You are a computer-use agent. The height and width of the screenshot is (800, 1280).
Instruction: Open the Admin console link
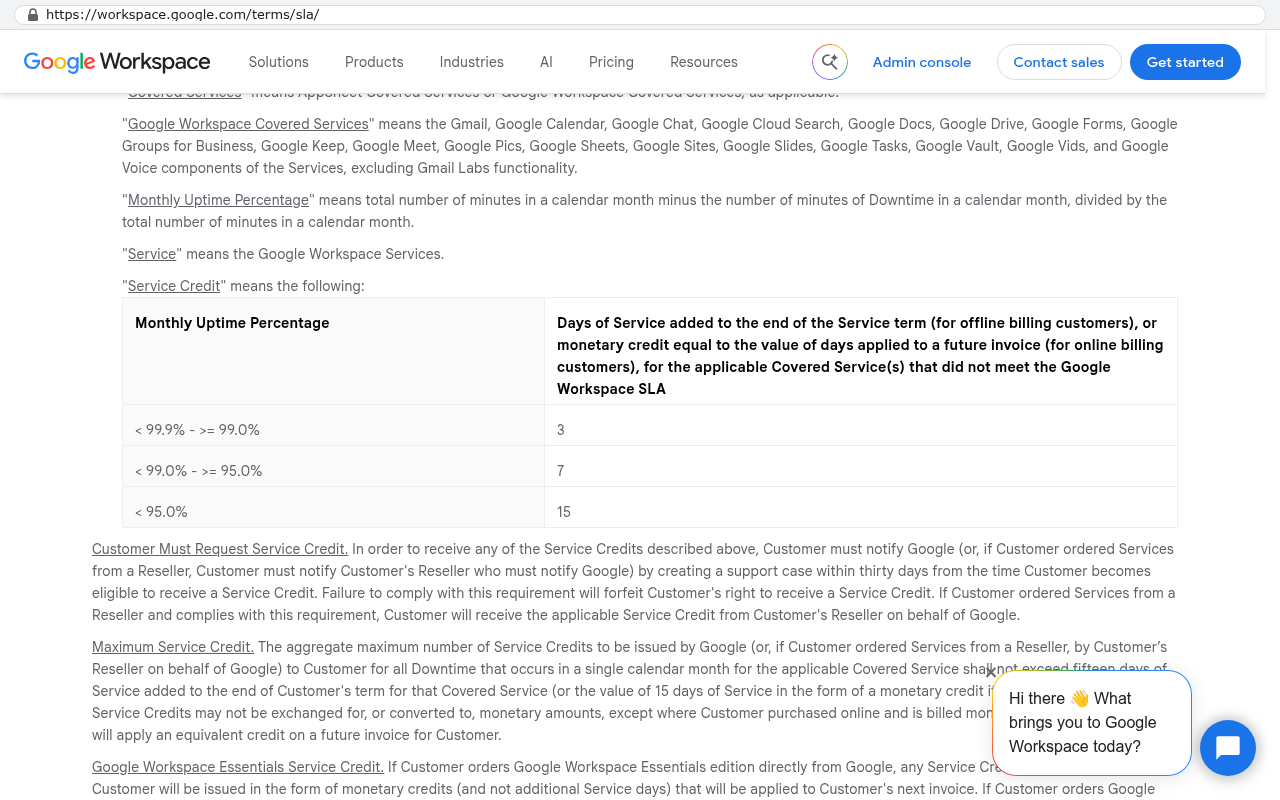point(922,62)
